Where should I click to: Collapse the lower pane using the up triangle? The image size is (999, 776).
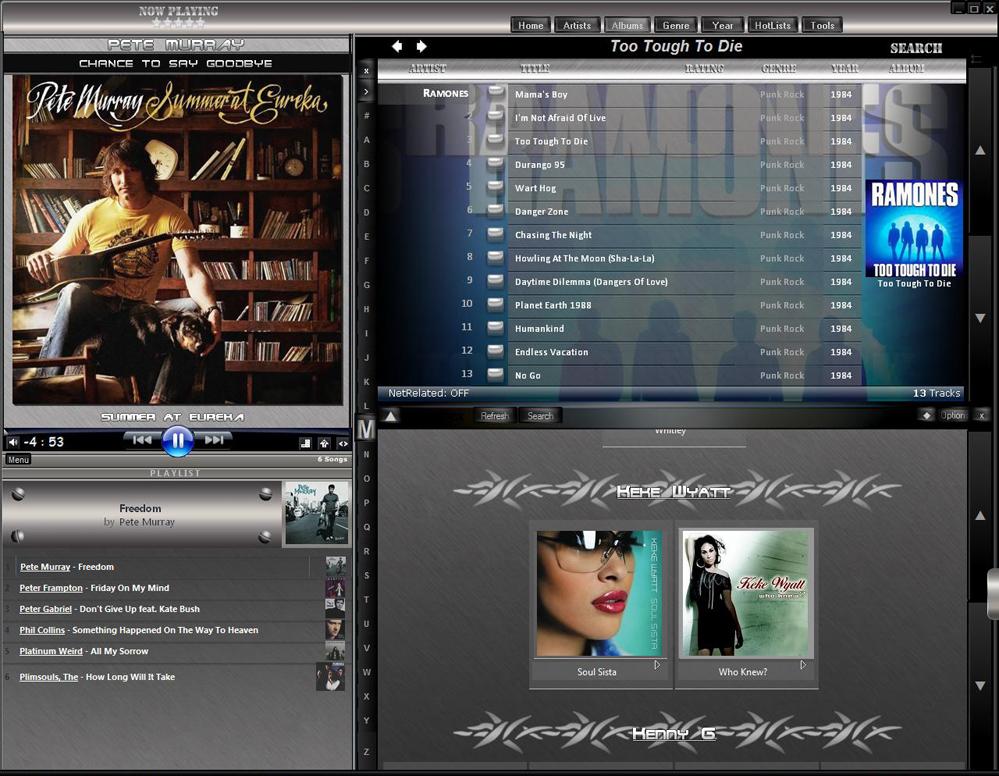391,416
